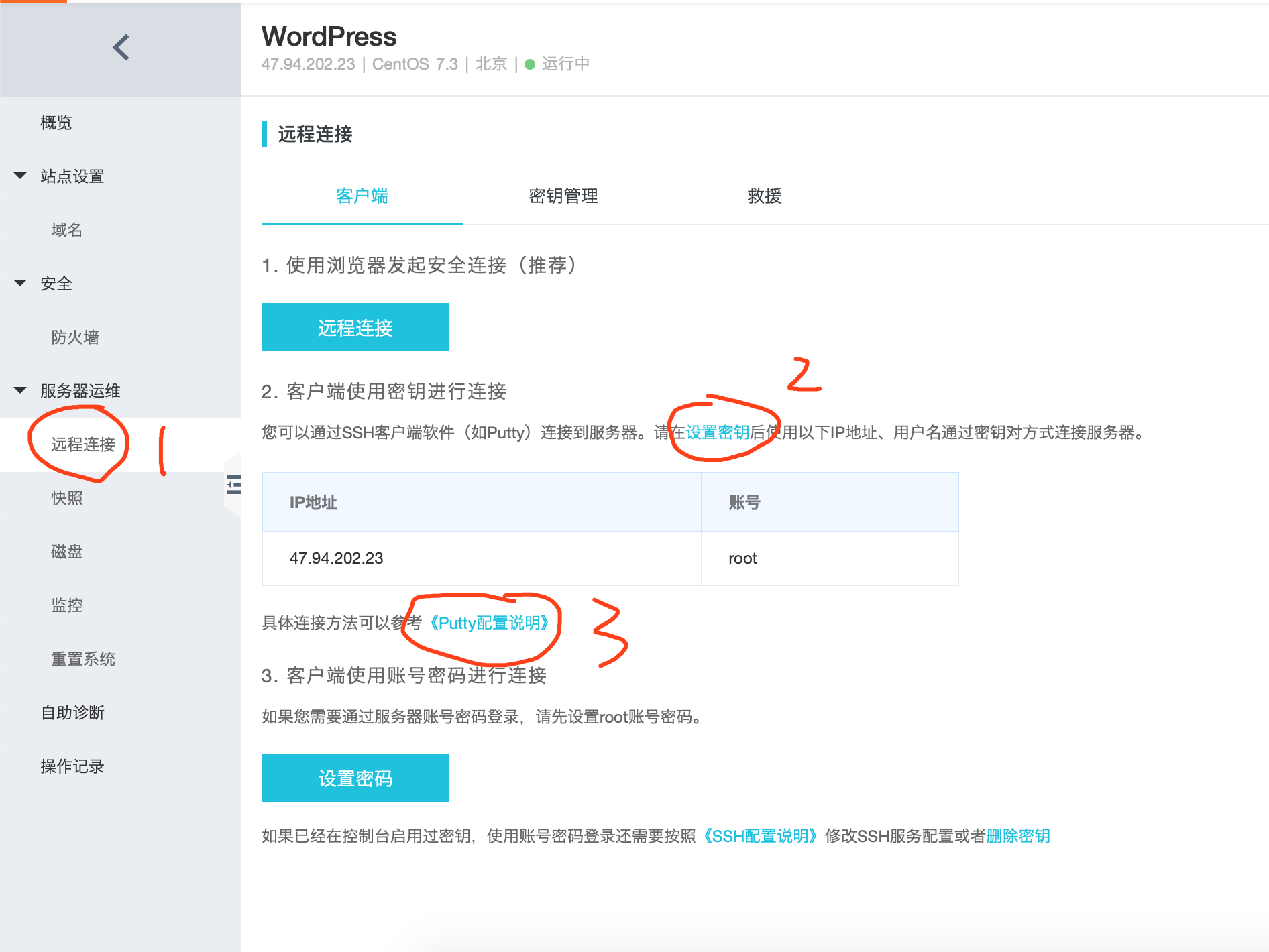
Task: Click the back arrow to return
Action: (121, 47)
